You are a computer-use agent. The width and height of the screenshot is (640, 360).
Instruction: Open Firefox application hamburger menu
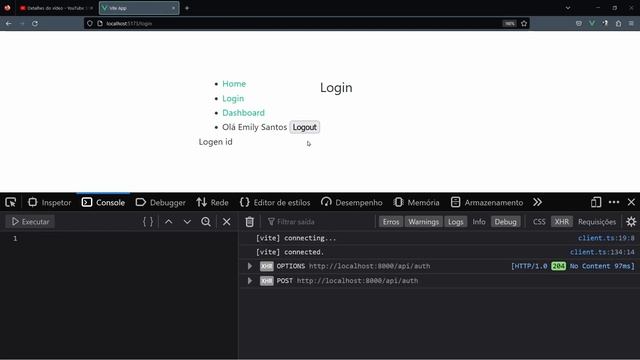[x=631, y=24]
